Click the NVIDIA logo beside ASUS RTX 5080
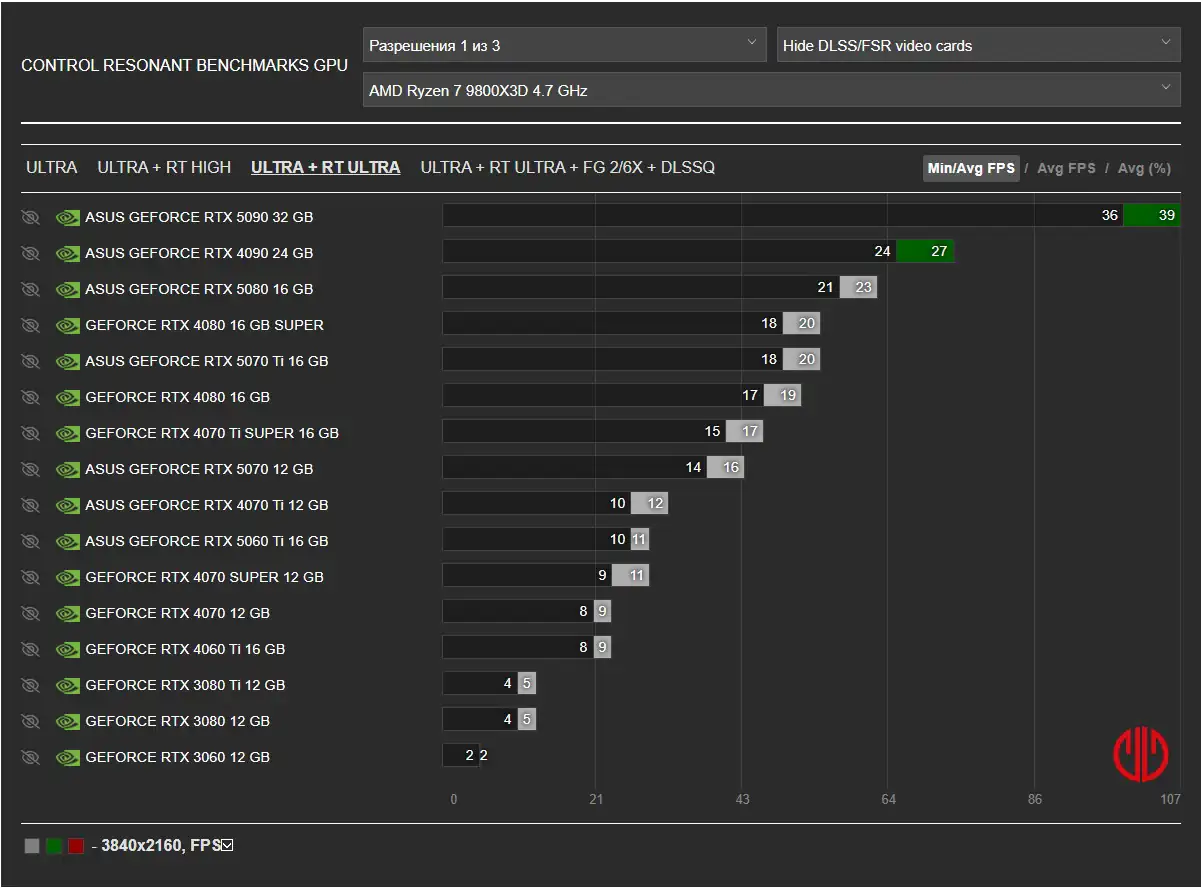Screen dimensions: 1201x888 pos(67,289)
